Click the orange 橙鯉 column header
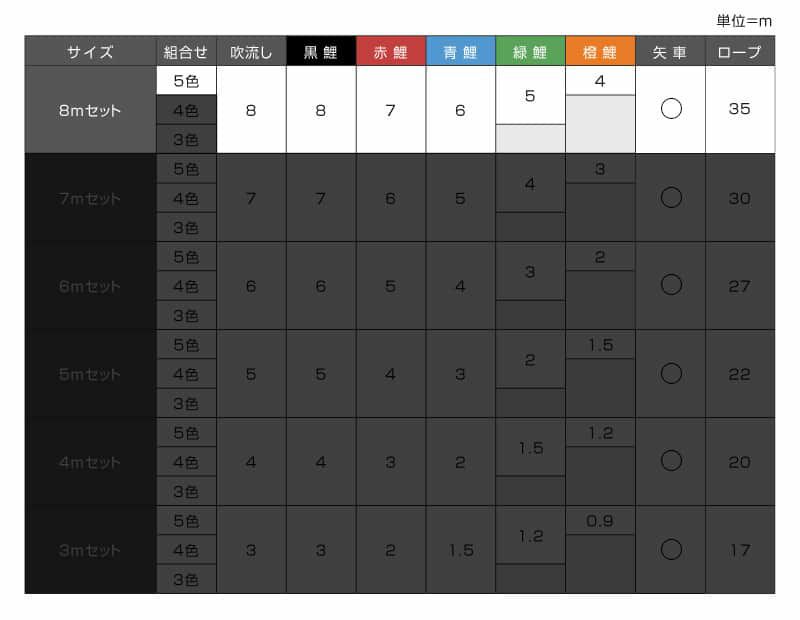The width and height of the screenshot is (800, 620). pyautogui.click(x=600, y=52)
